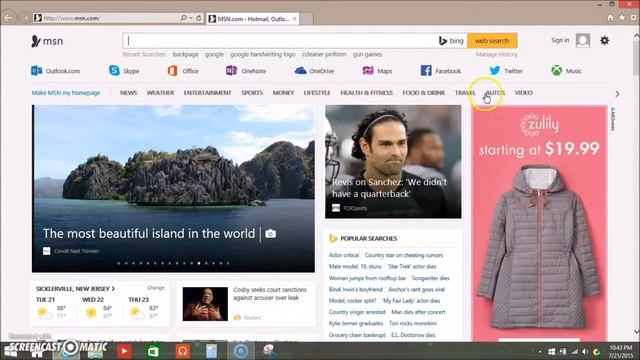This screenshot has height=360, width=640.
Task: Open the Office icon link
Action: click(x=172, y=71)
